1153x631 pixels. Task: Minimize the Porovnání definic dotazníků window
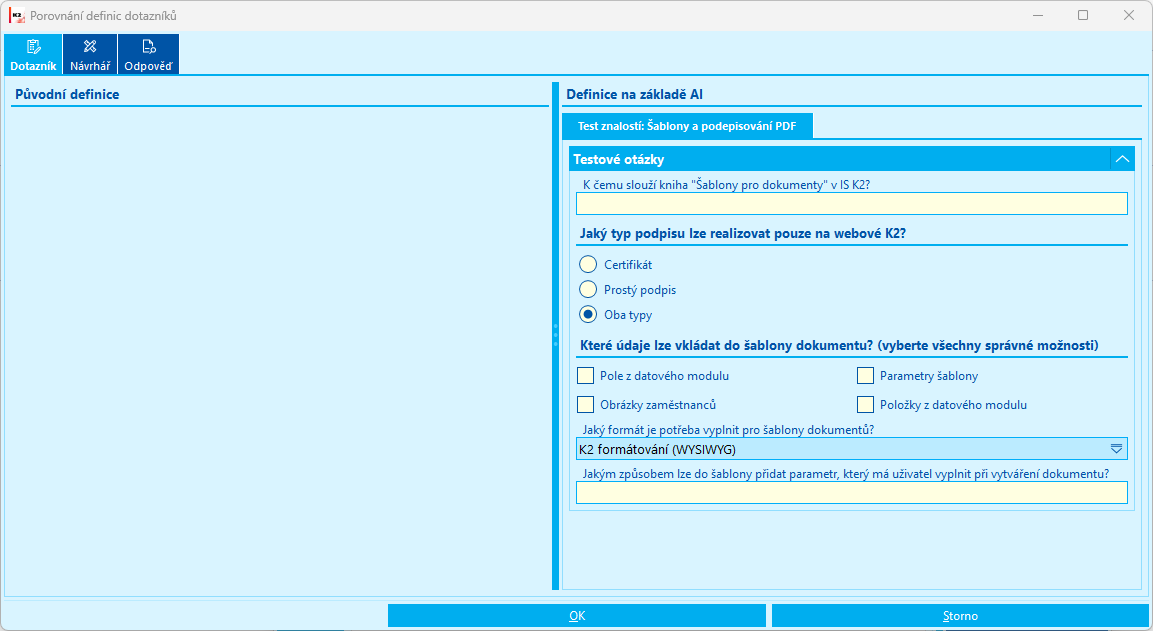pos(1038,15)
